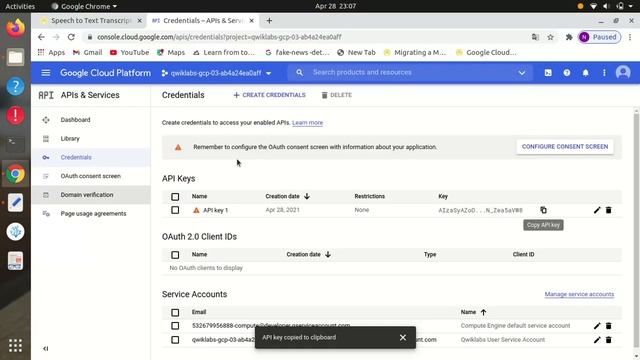Image resolution: width=640 pixels, height=360 pixels.
Task: Open Text Editor from the dock
Action: pyautogui.click(x=15, y=202)
